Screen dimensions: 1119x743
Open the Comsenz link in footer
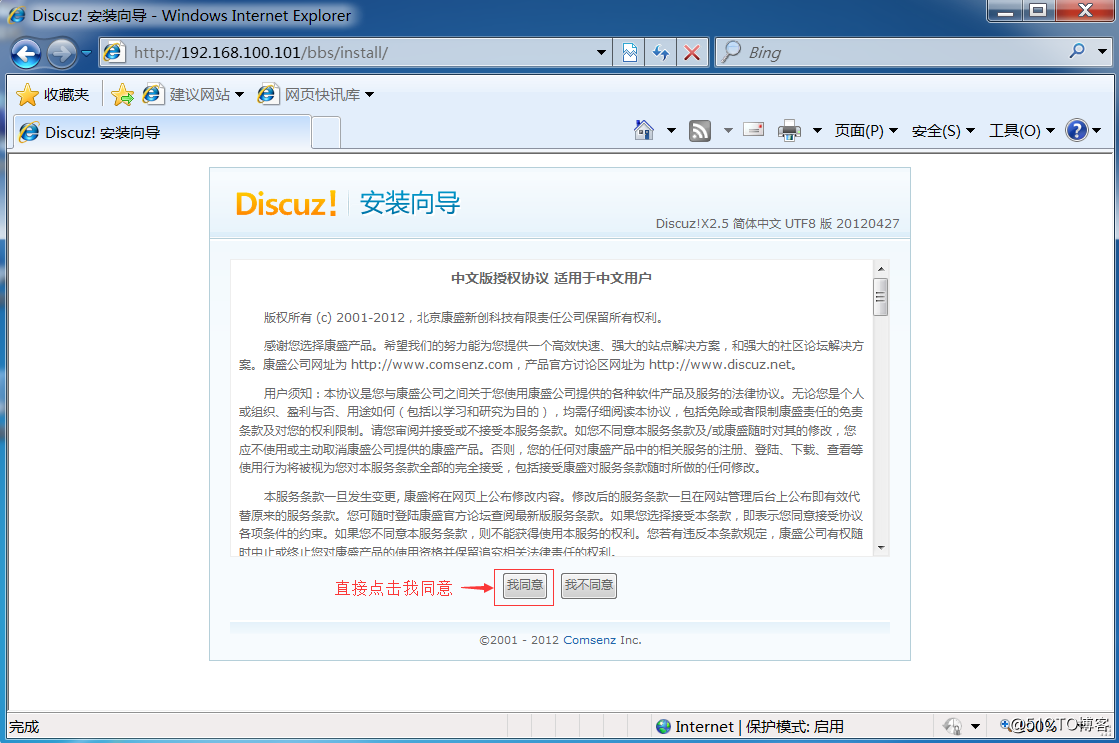coord(589,640)
